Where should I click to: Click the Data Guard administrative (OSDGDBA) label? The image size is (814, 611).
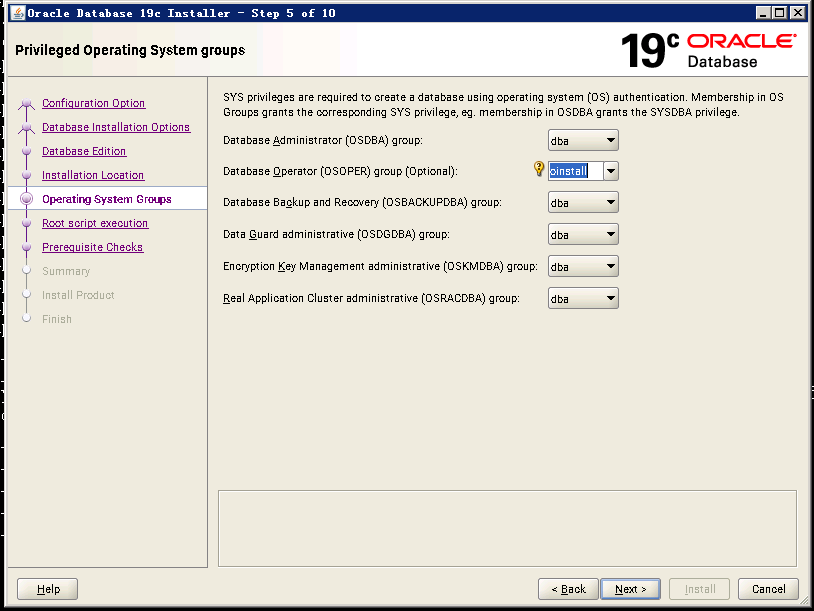[336, 234]
